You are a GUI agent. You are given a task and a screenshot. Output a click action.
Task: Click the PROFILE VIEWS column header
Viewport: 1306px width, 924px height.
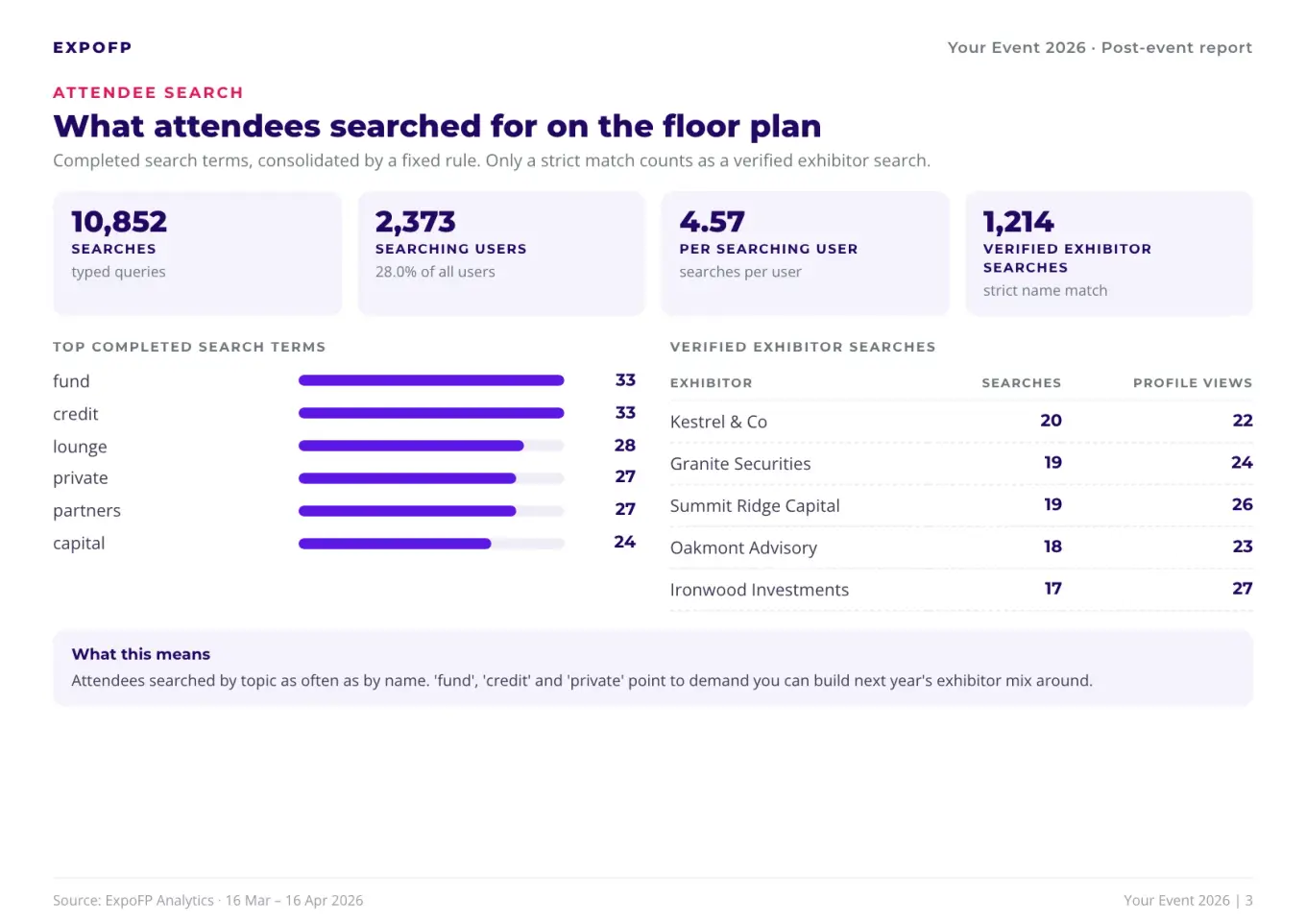pos(1193,382)
